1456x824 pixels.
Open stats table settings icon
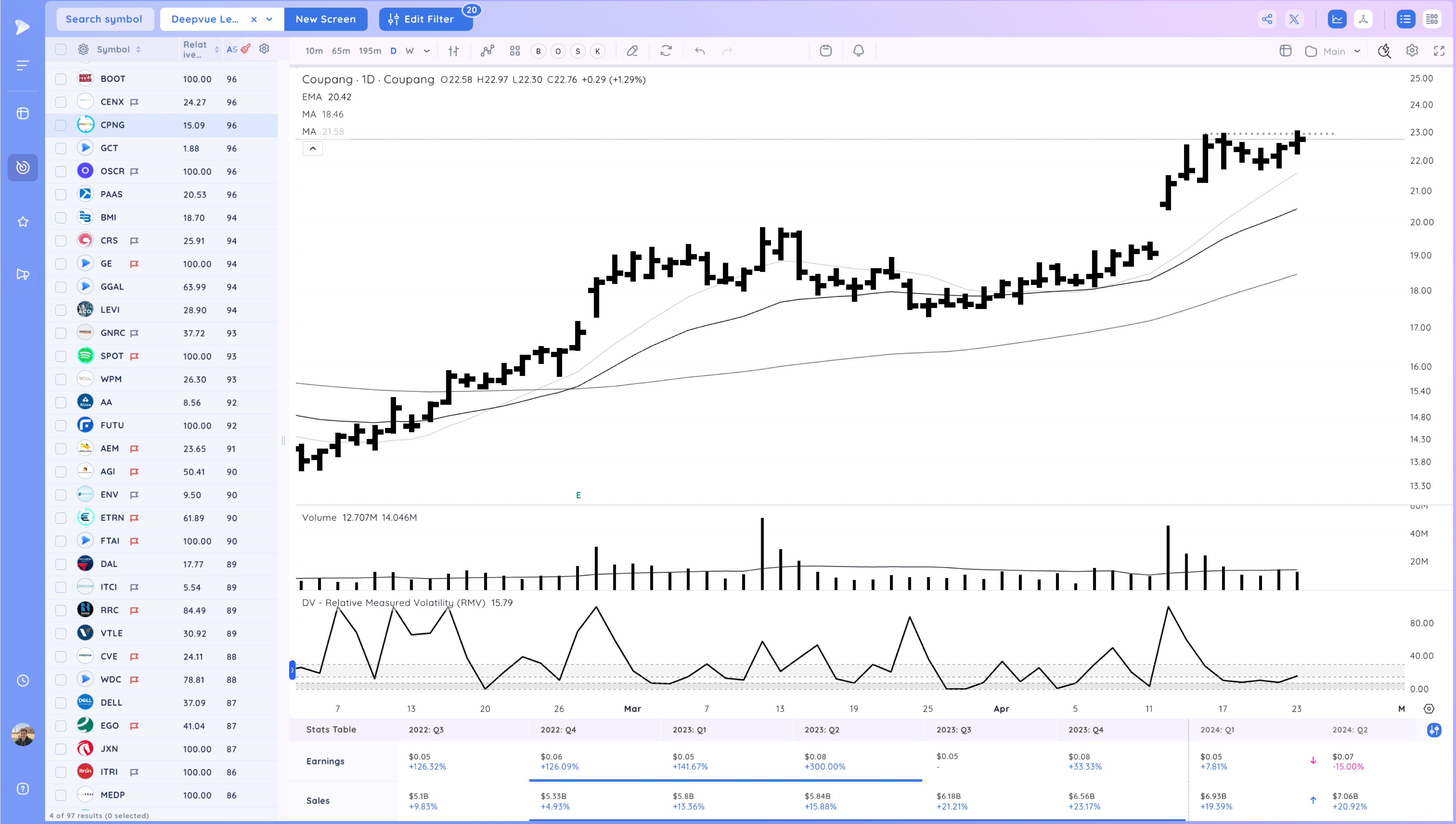[1434, 730]
